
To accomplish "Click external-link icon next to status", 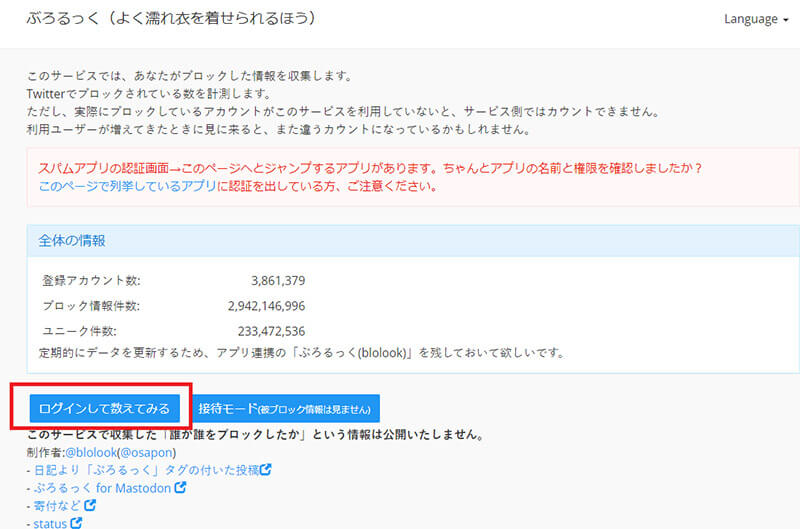I will (76, 523).
